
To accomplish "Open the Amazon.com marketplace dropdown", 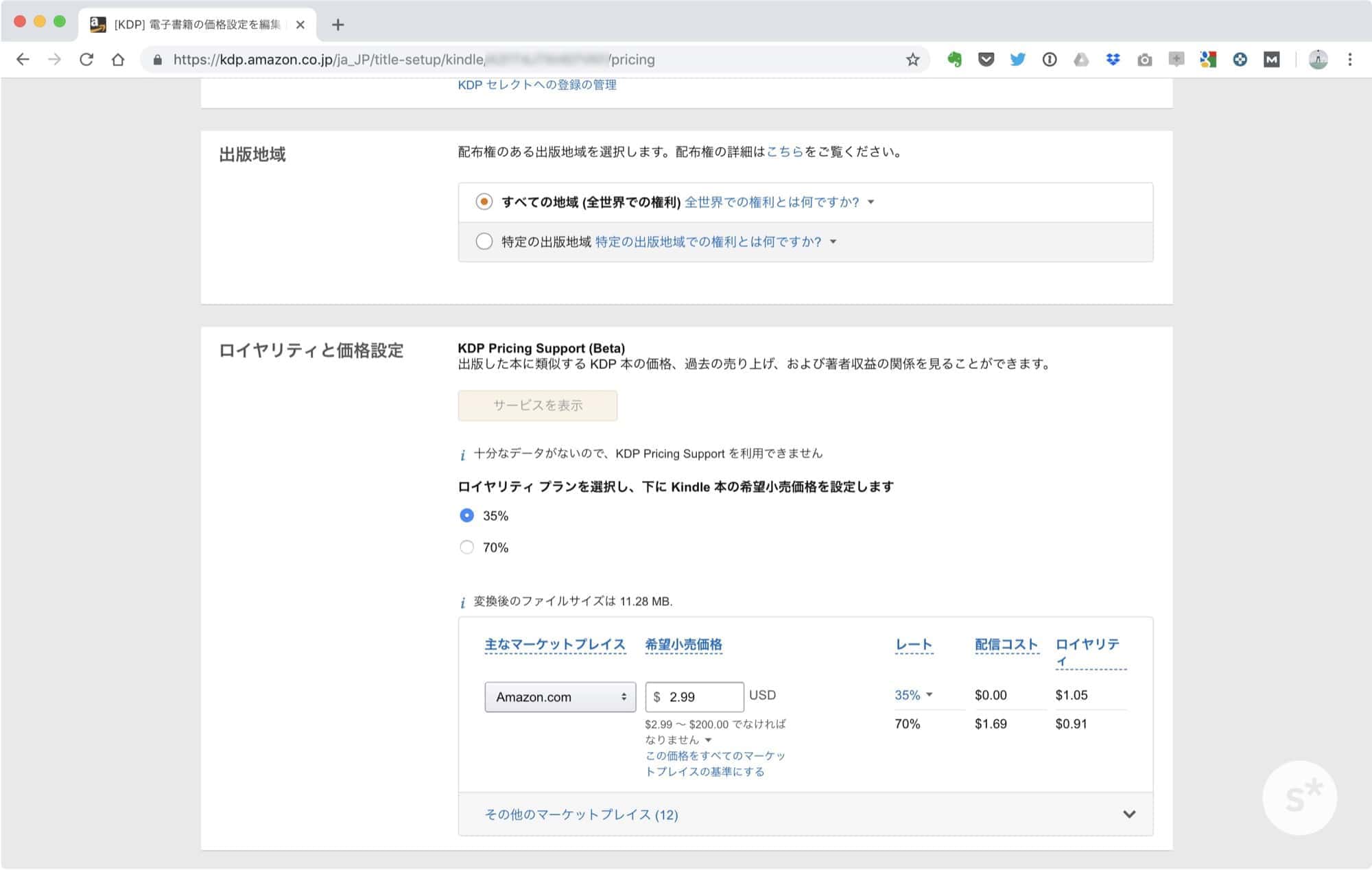I will [560, 697].
